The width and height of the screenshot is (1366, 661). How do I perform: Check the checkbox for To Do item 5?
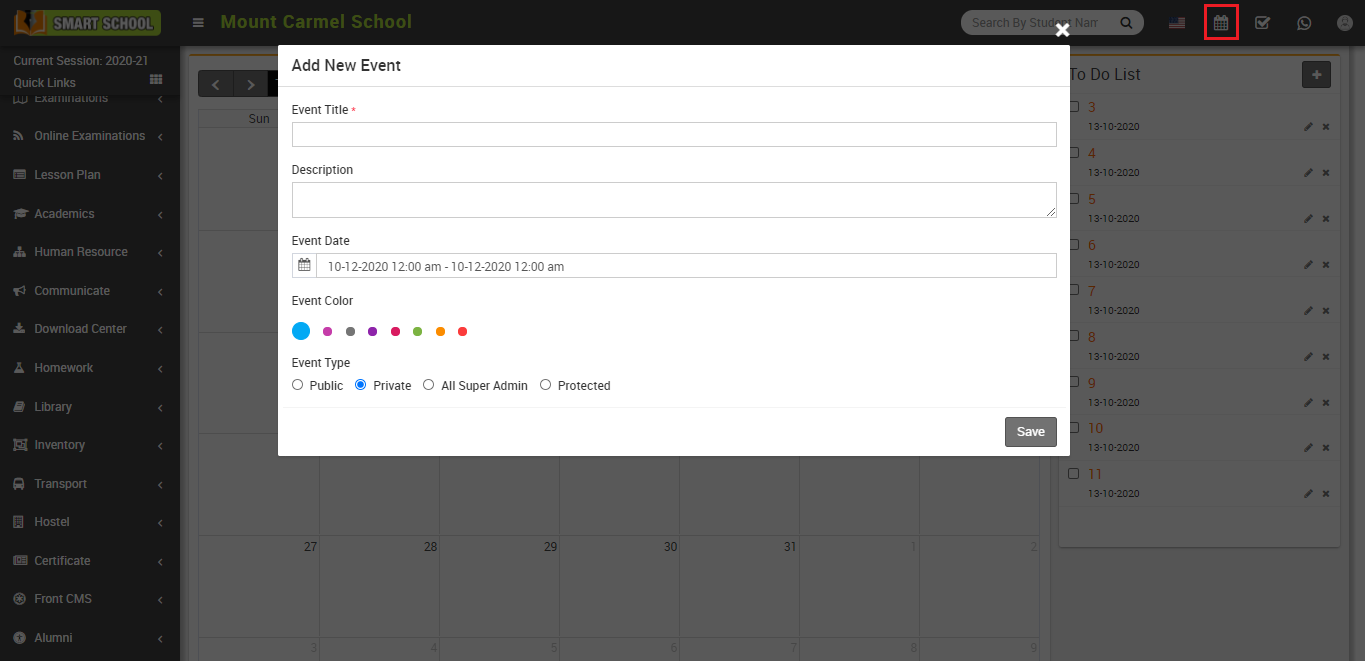(x=1074, y=198)
